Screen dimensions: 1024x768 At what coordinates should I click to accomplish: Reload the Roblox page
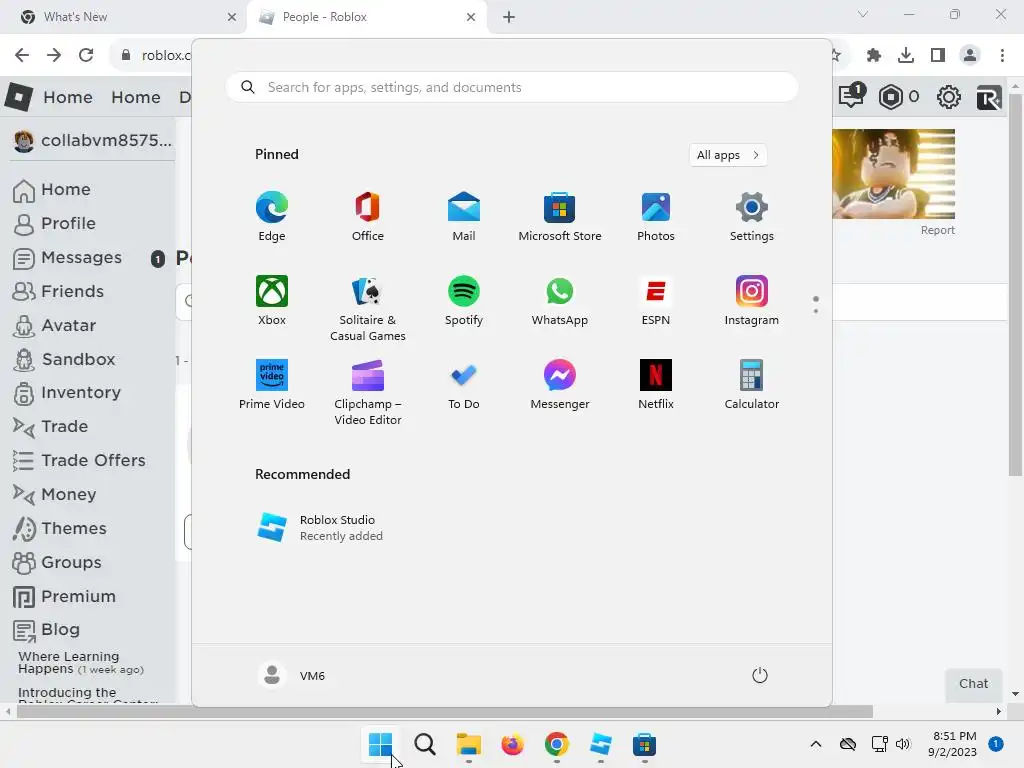[x=86, y=55]
